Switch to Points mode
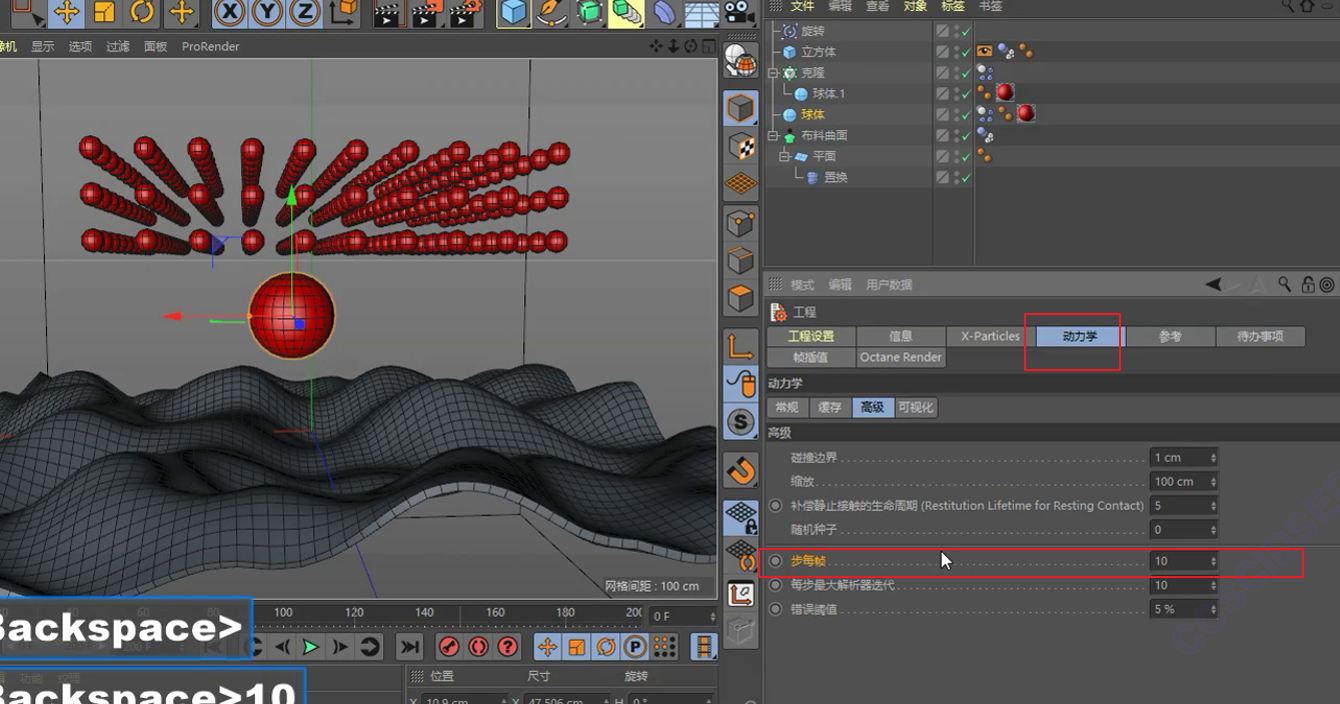This screenshot has width=1340, height=704. pyautogui.click(x=741, y=222)
